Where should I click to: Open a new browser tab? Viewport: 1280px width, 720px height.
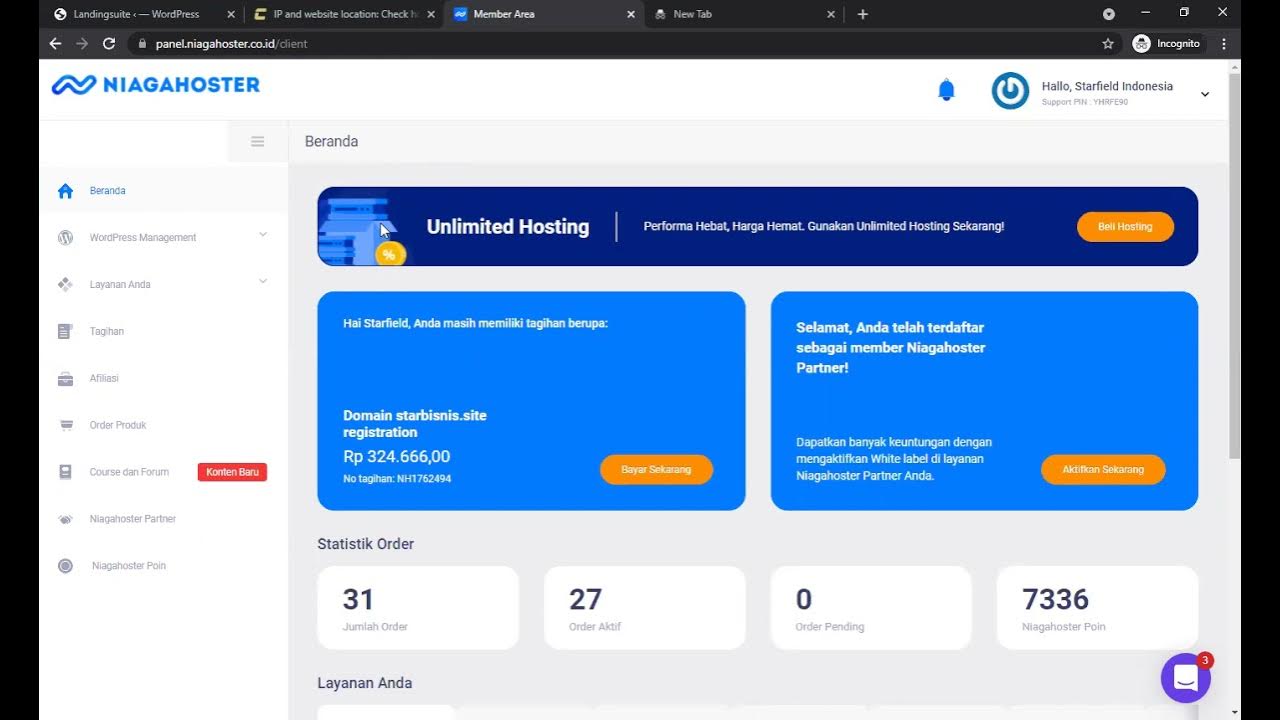pos(863,14)
